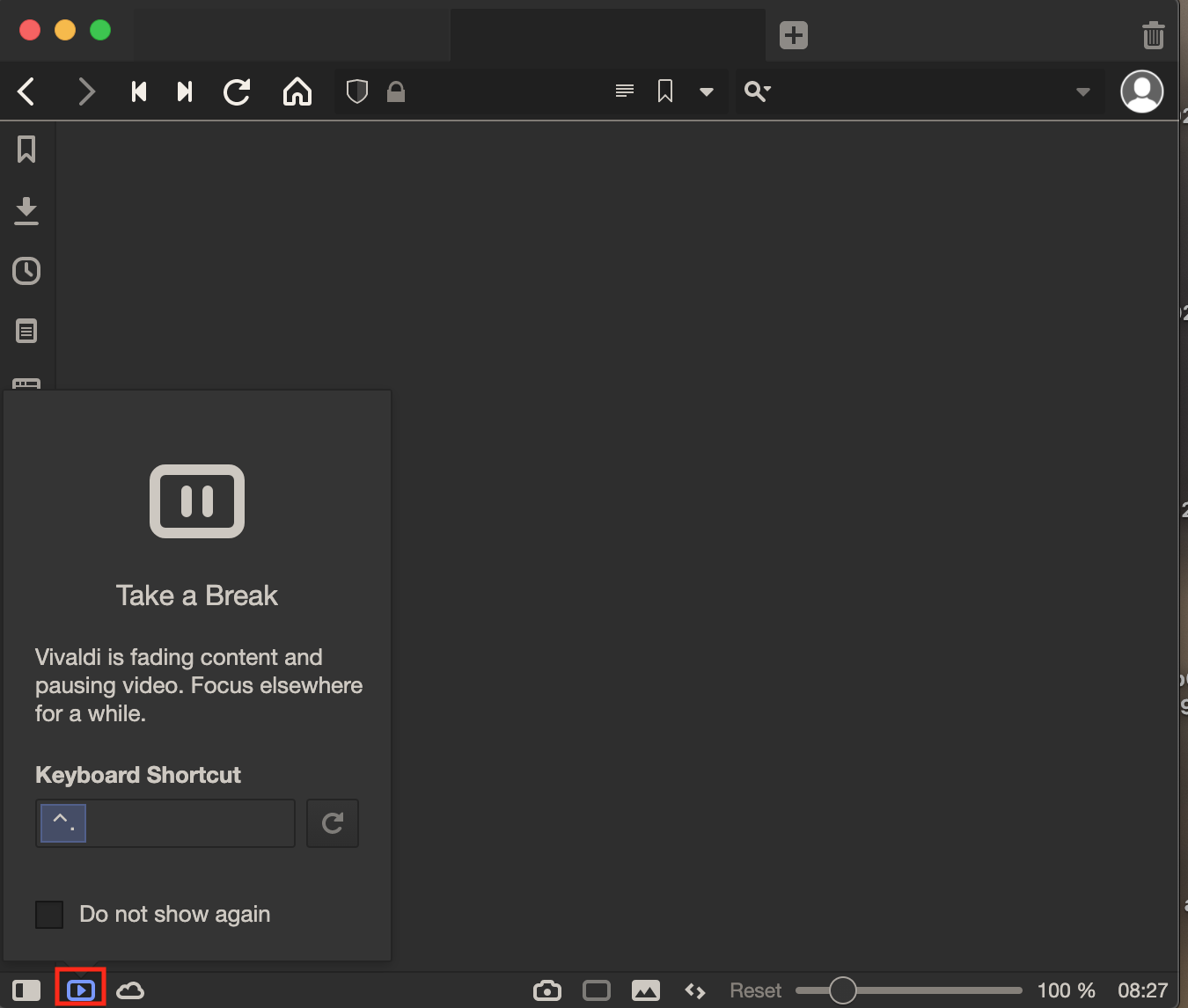Open the closed tabs trash
The width and height of the screenshot is (1188, 1008).
tap(1154, 35)
